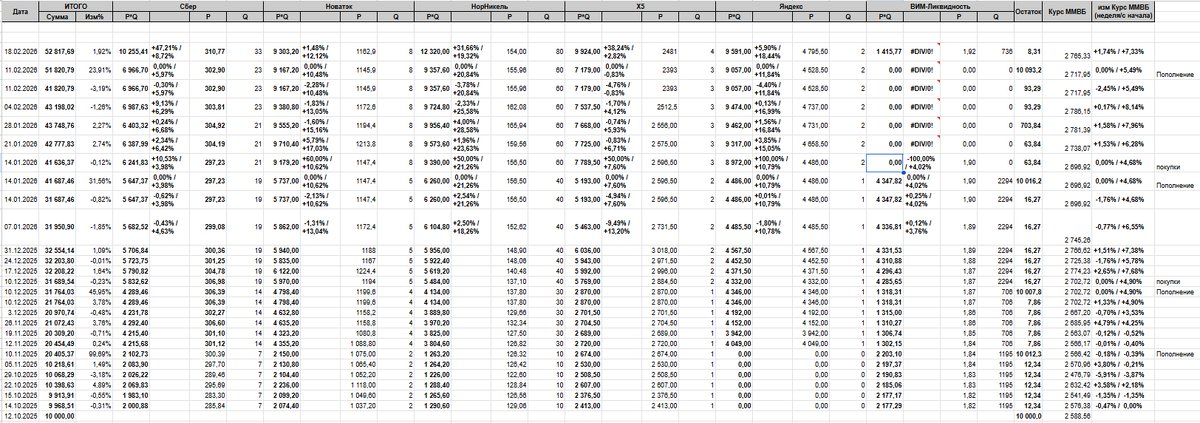Viewport: 1200px width, 423px height.
Task: Click the ИТОГО header cell
Action: (x=78, y=5)
